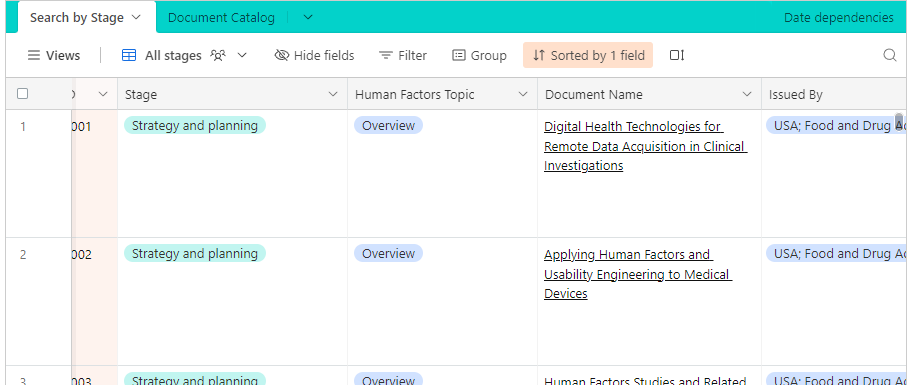Click the row height icon
This screenshot has width=908, height=385.
point(677,56)
